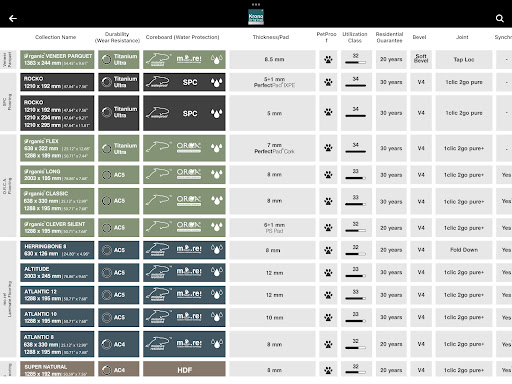This screenshot has width=512, height=384.
Task: Tap Tap Loc joint cell
Action: click(x=464, y=60)
